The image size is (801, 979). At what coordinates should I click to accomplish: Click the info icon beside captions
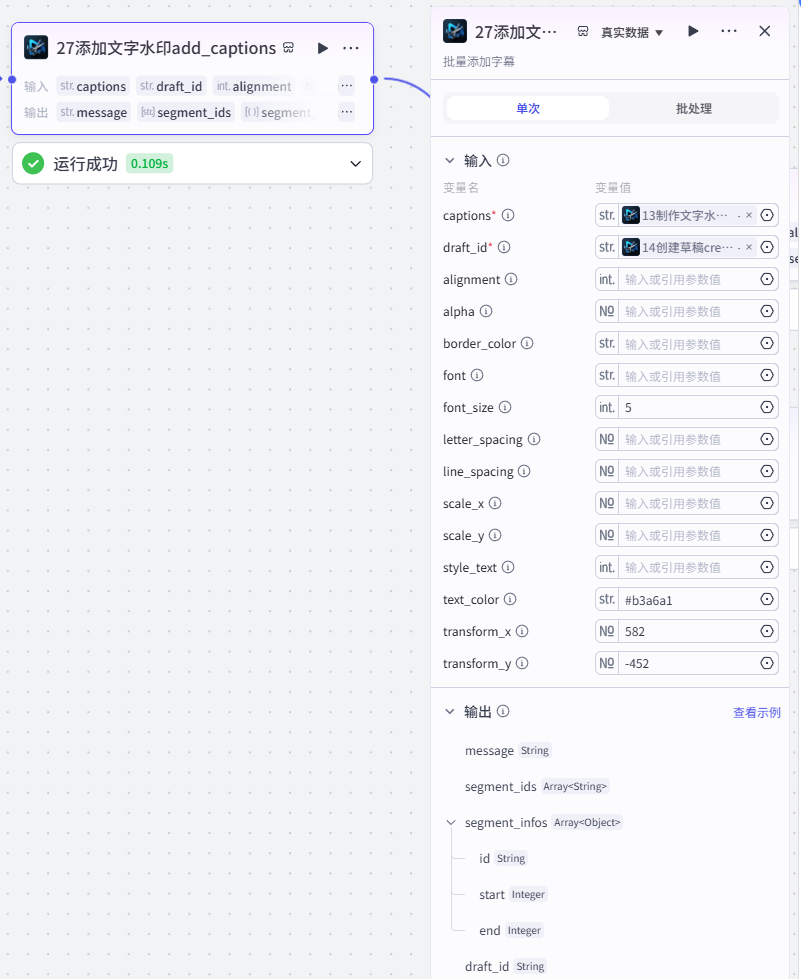tap(508, 215)
